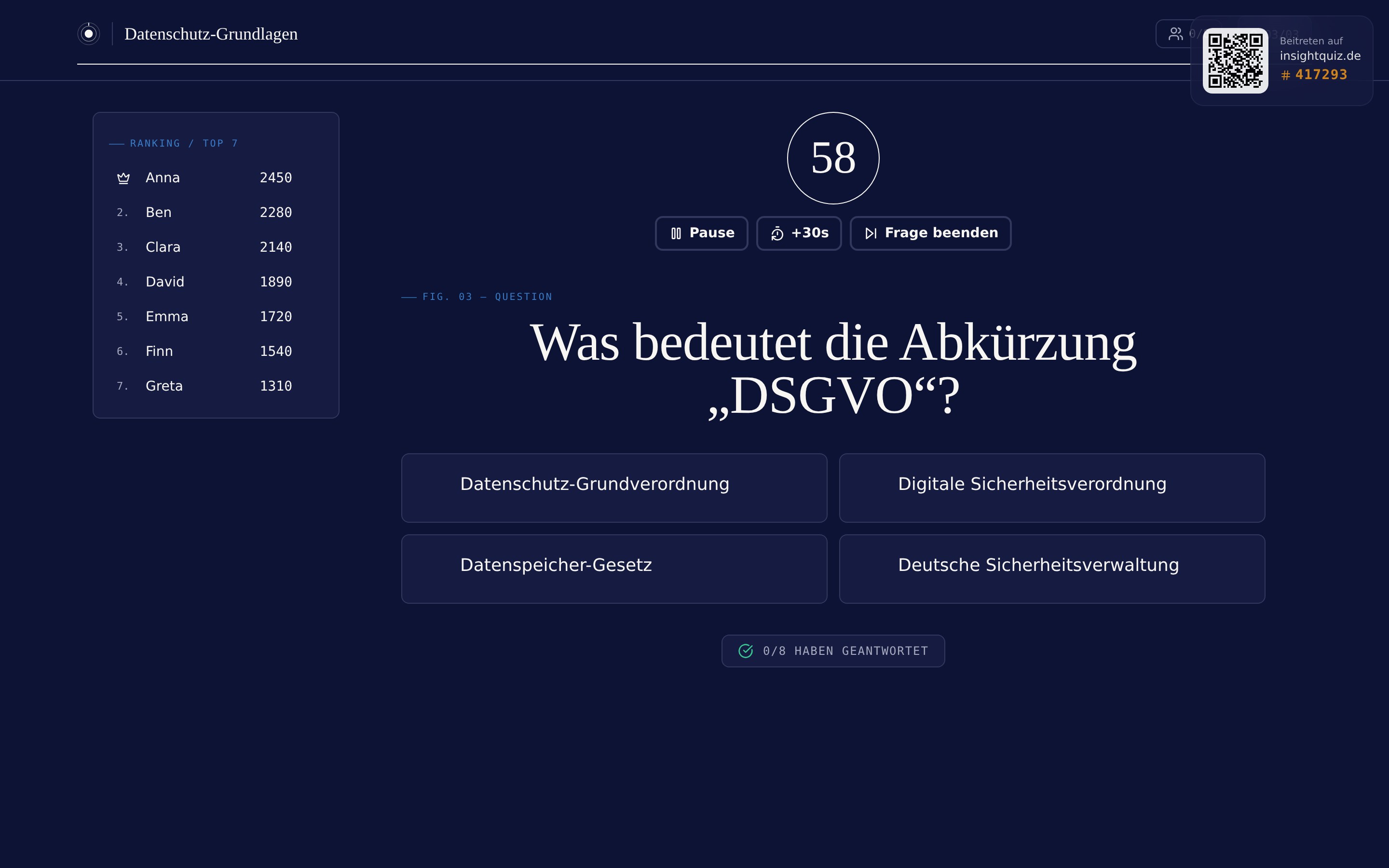Select Emma in the ranking list
Viewport: 1389px width, 868px height.
[216, 317]
